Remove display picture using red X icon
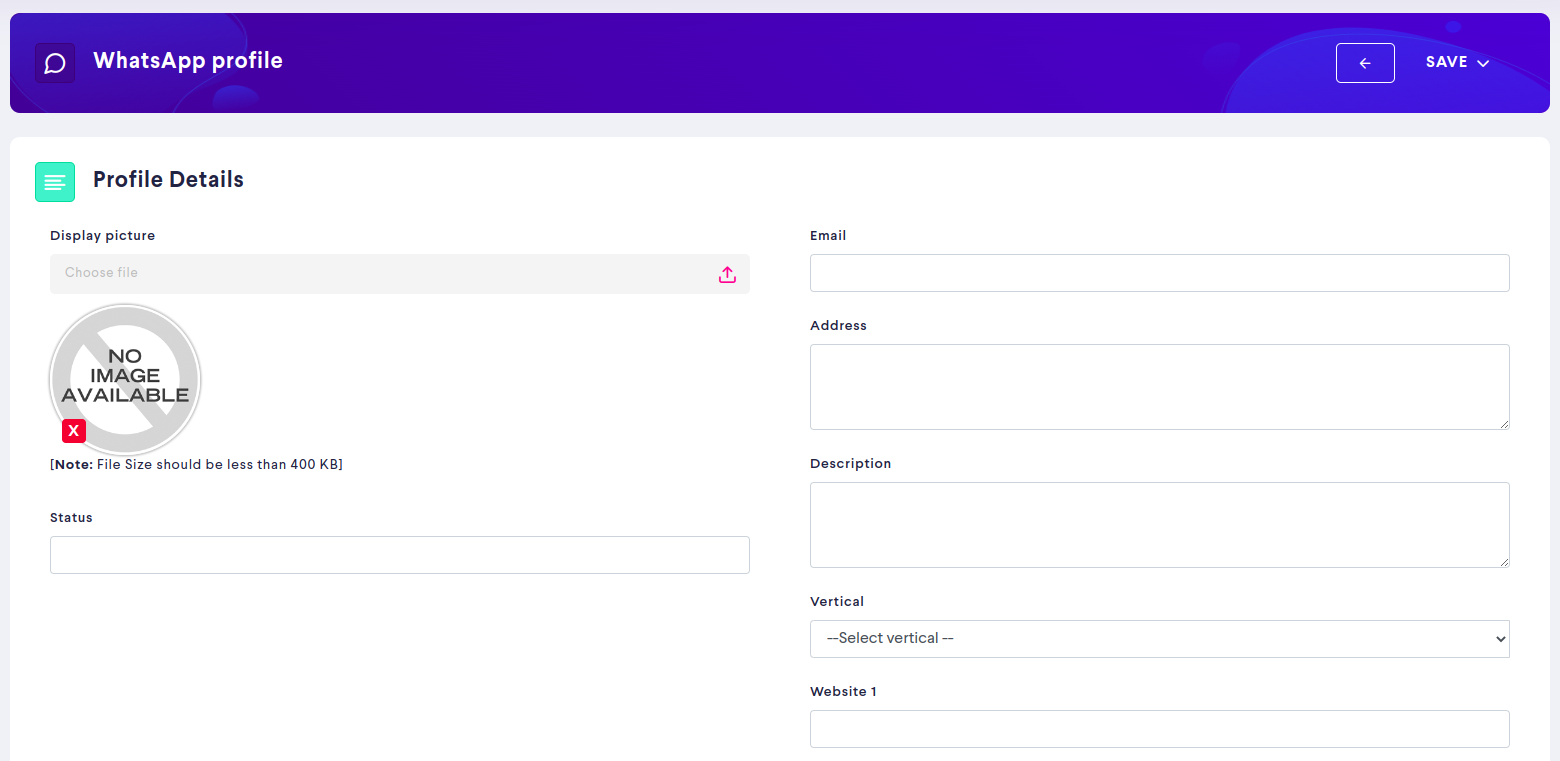Viewport: 1560px width, 761px height. click(74, 430)
